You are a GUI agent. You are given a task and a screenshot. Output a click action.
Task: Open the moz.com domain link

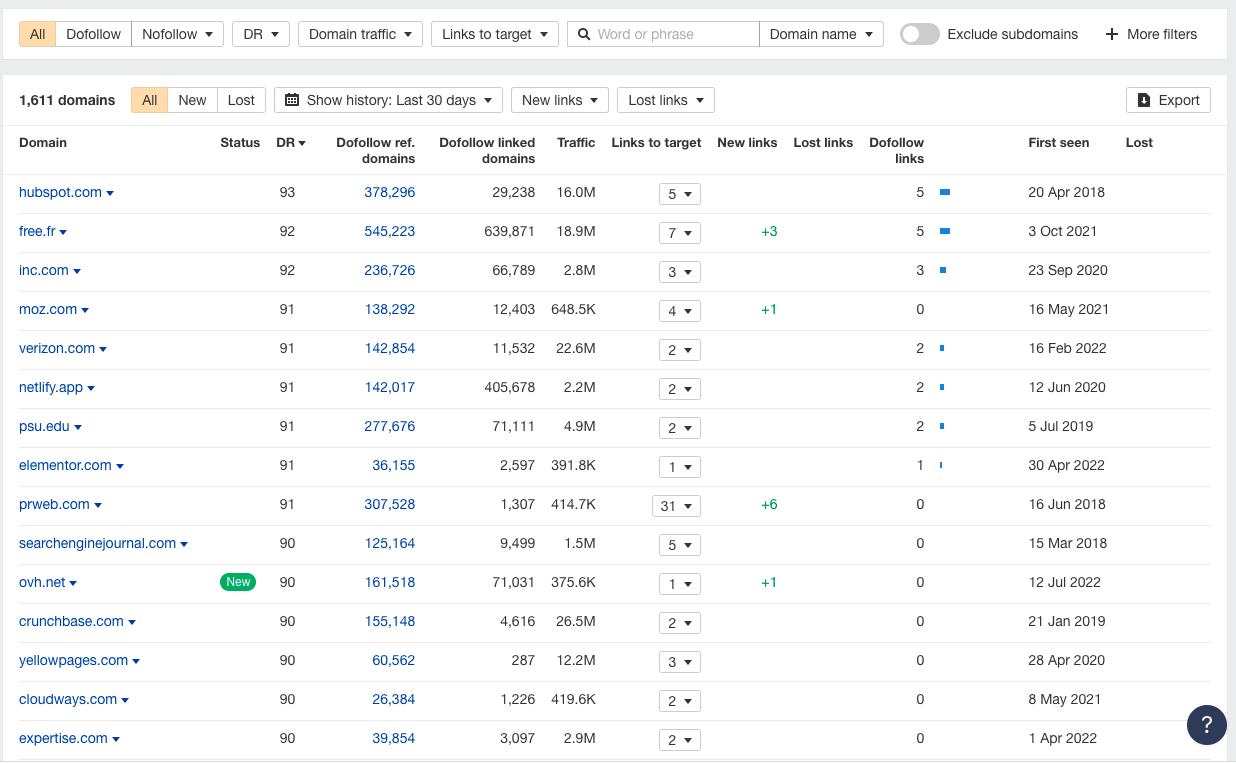point(48,309)
